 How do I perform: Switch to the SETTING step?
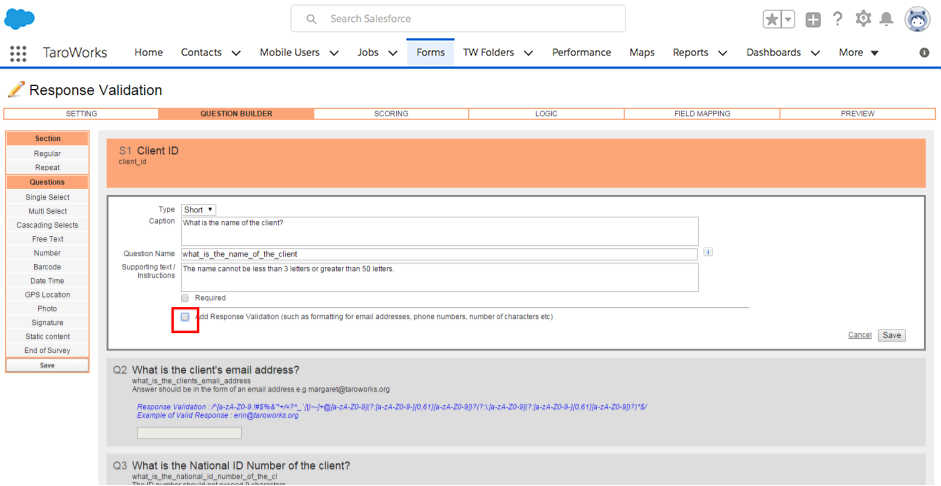click(x=82, y=113)
